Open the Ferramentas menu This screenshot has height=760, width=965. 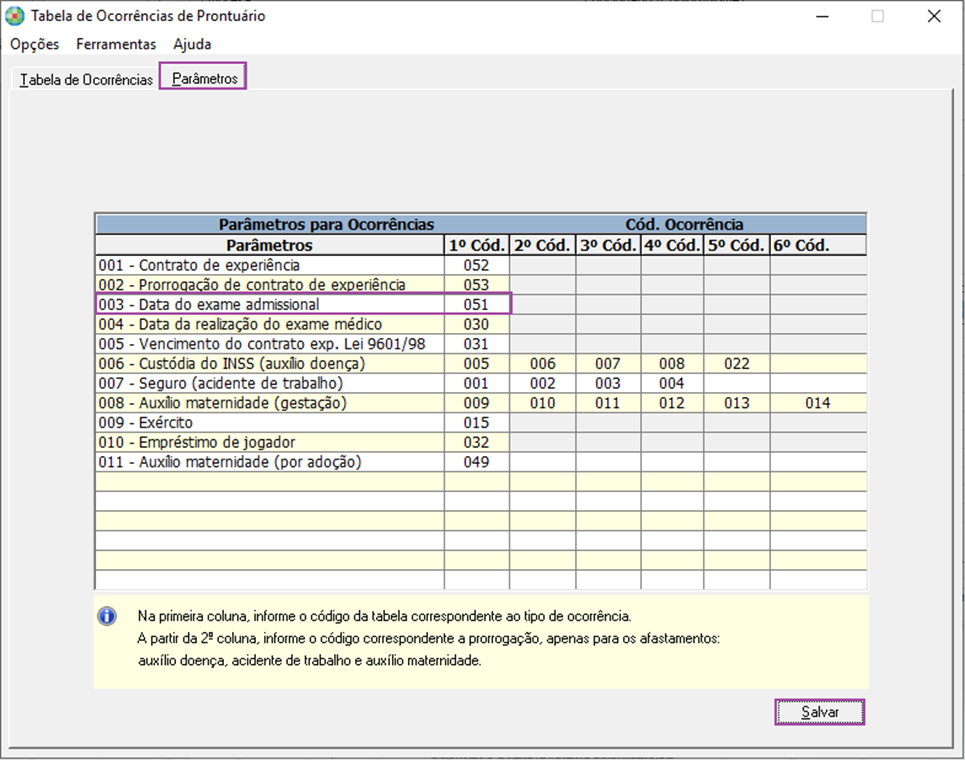point(116,44)
